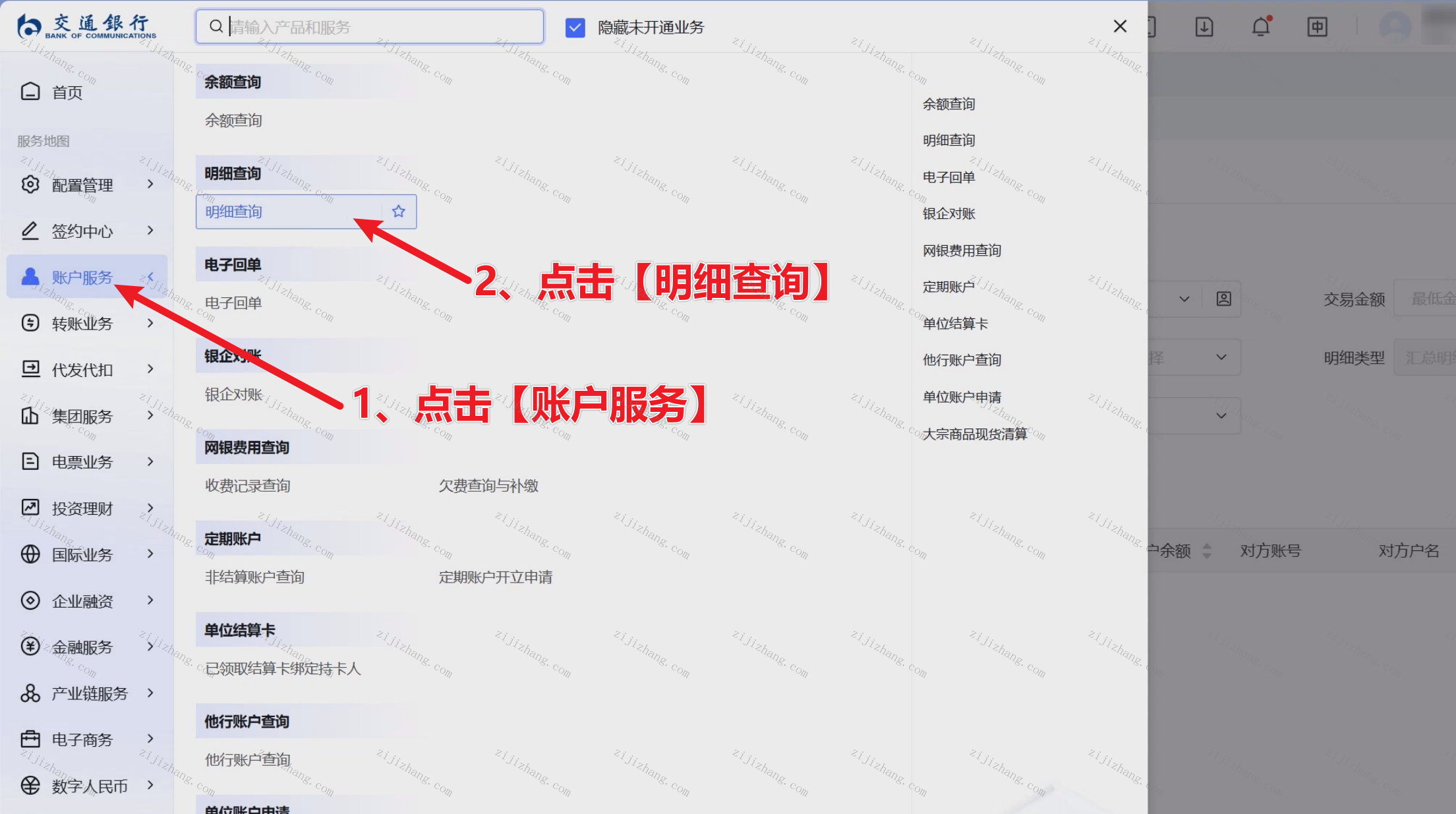Toggle the 隐藏未开通业务 checkbox

[x=575, y=28]
